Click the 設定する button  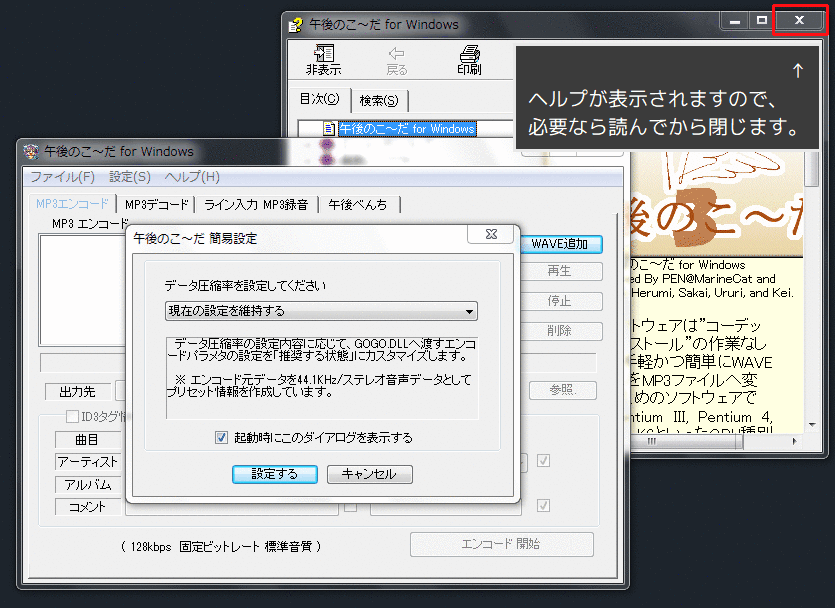click(x=275, y=474)
